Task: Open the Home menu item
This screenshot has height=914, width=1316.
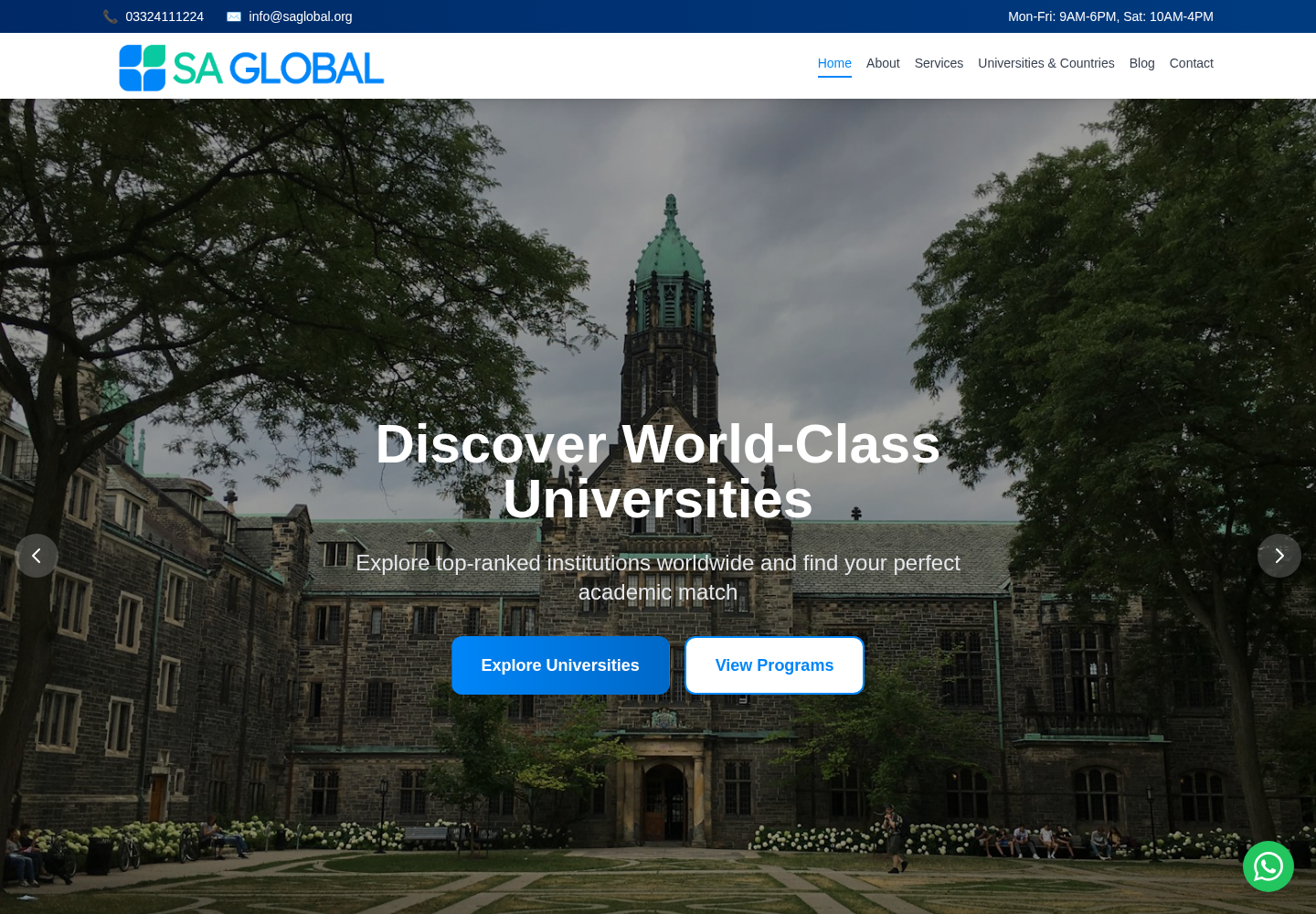Action: pyautogui.click(x=834, y=63)
